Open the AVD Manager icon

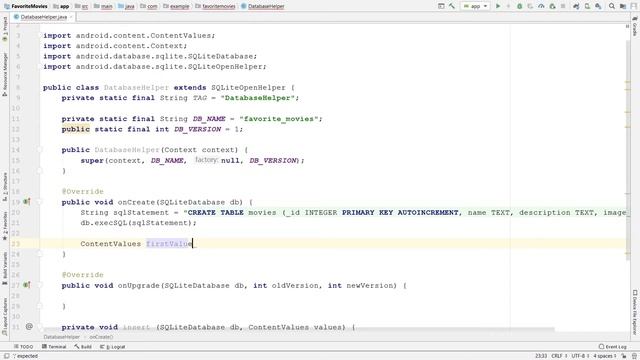coord(587,6)
